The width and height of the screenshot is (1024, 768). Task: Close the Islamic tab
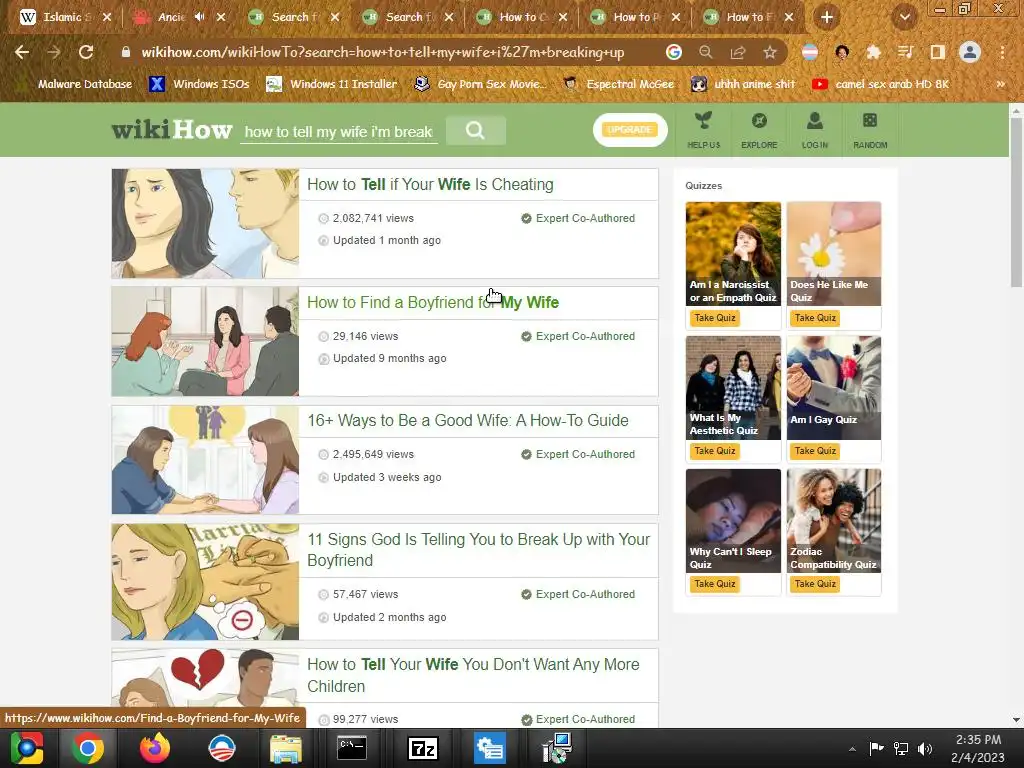click(107, 17)
